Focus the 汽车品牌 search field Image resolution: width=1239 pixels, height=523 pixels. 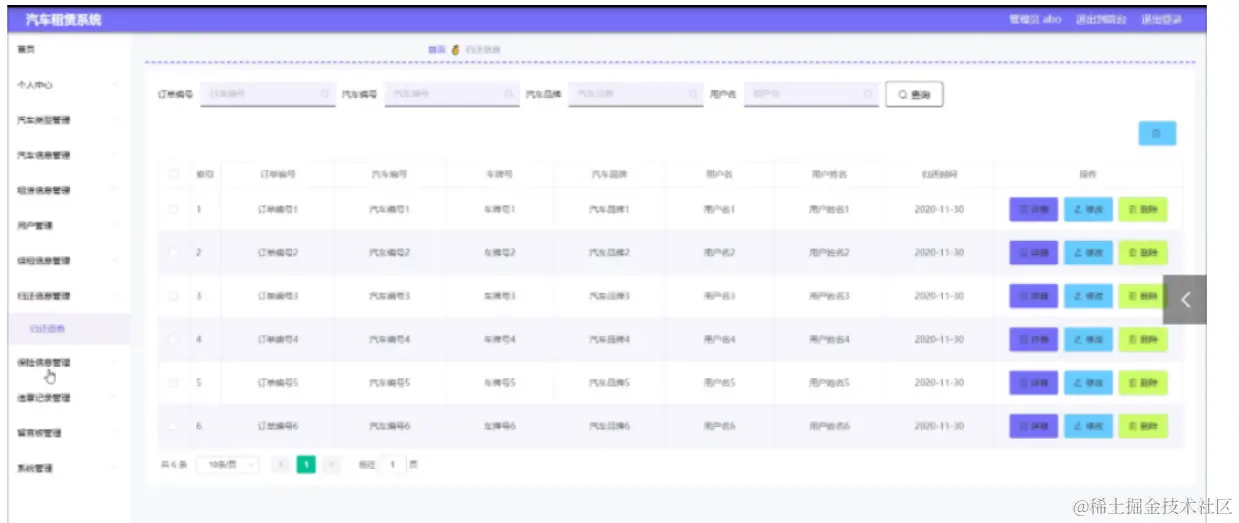(x=635, y=94)
